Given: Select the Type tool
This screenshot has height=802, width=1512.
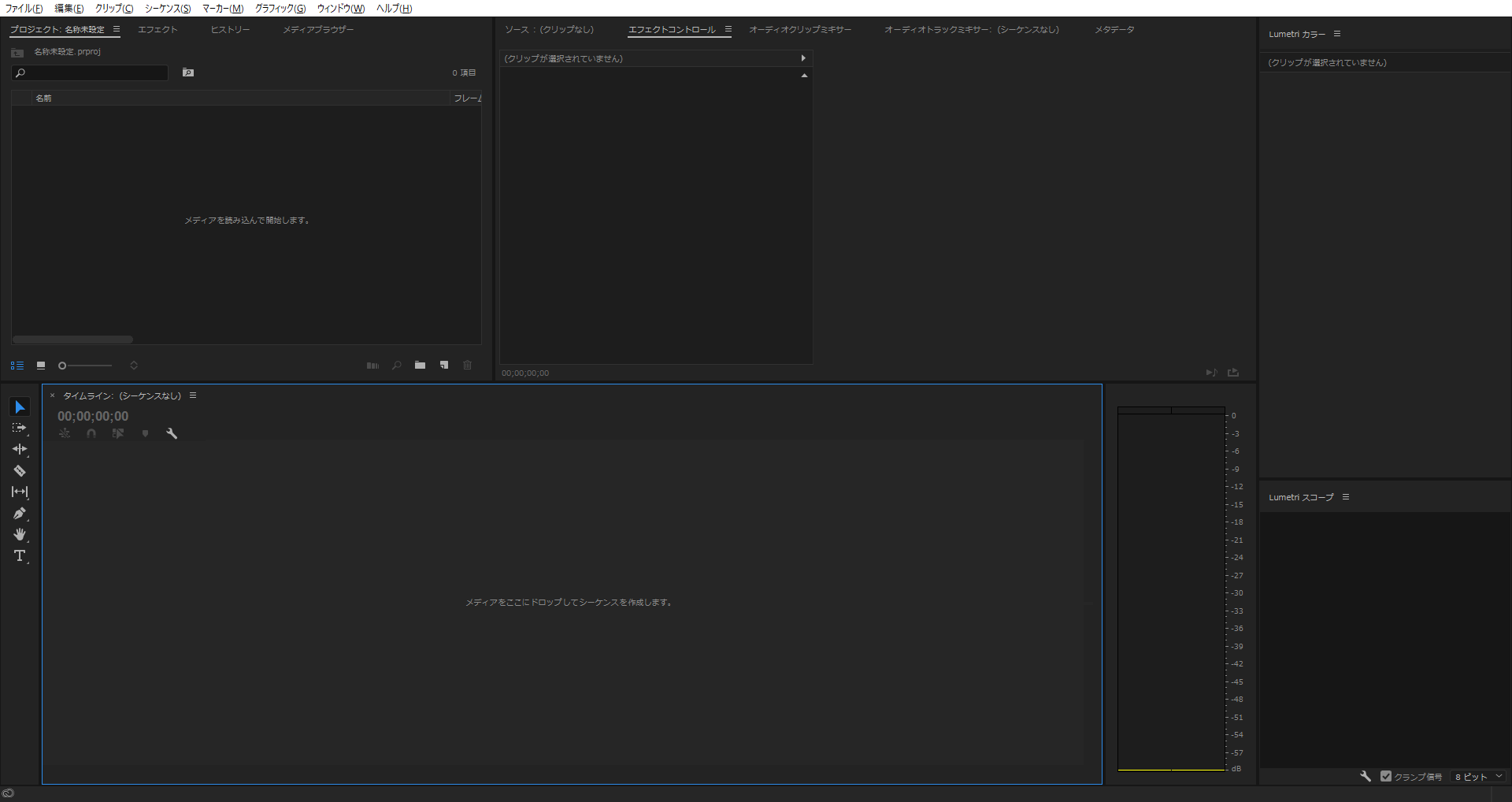Looking at the screenshot, I should (20, 555).
